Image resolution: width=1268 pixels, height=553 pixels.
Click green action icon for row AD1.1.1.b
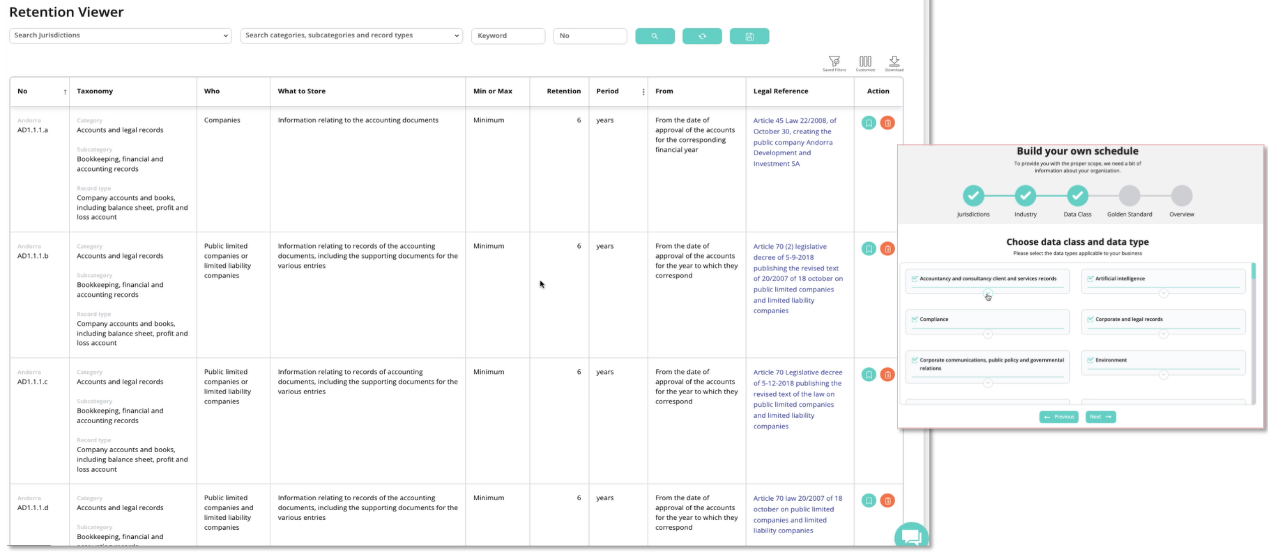[x=869, y=249]
